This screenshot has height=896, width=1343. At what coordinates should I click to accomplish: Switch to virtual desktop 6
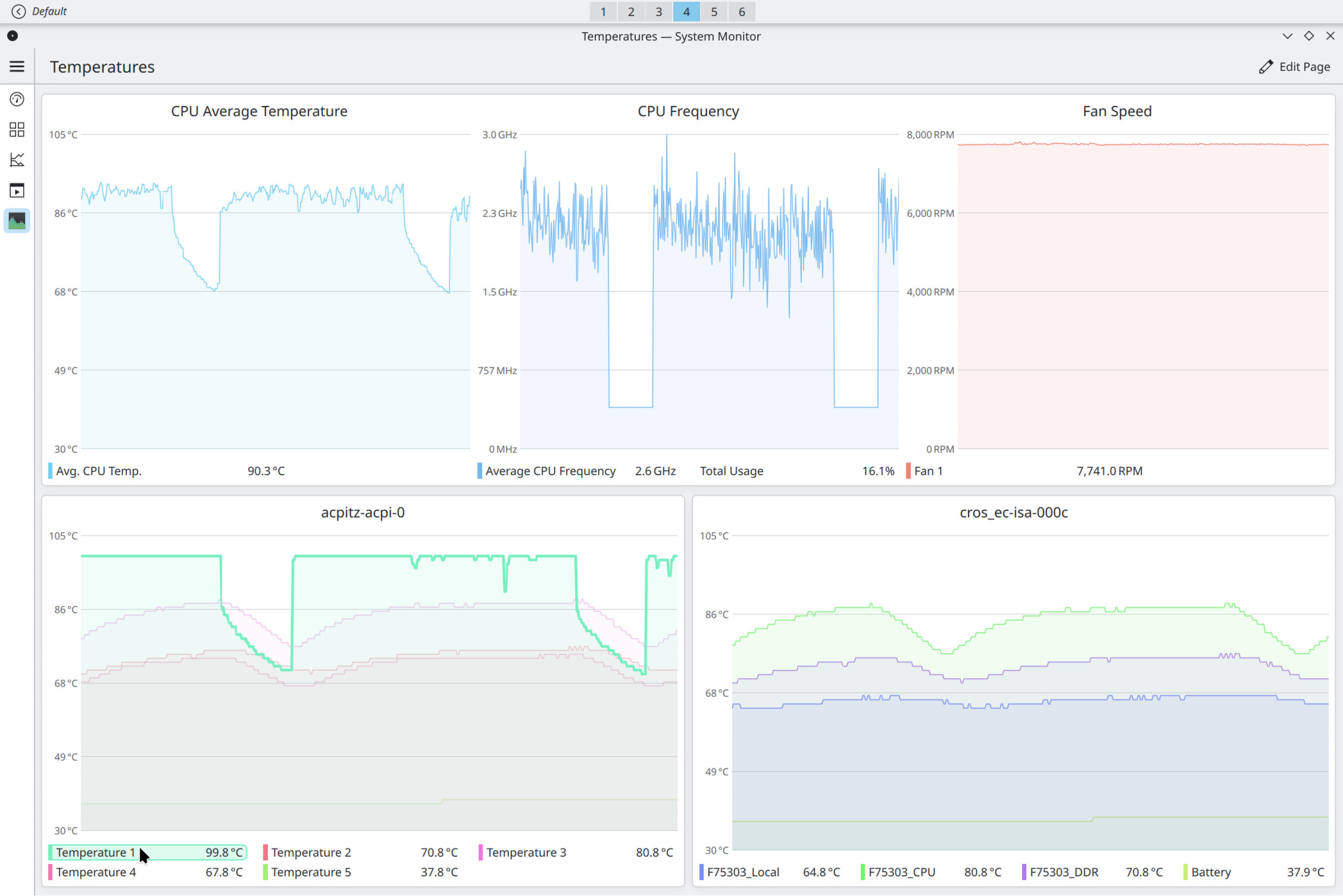click(x=742, y=11)
